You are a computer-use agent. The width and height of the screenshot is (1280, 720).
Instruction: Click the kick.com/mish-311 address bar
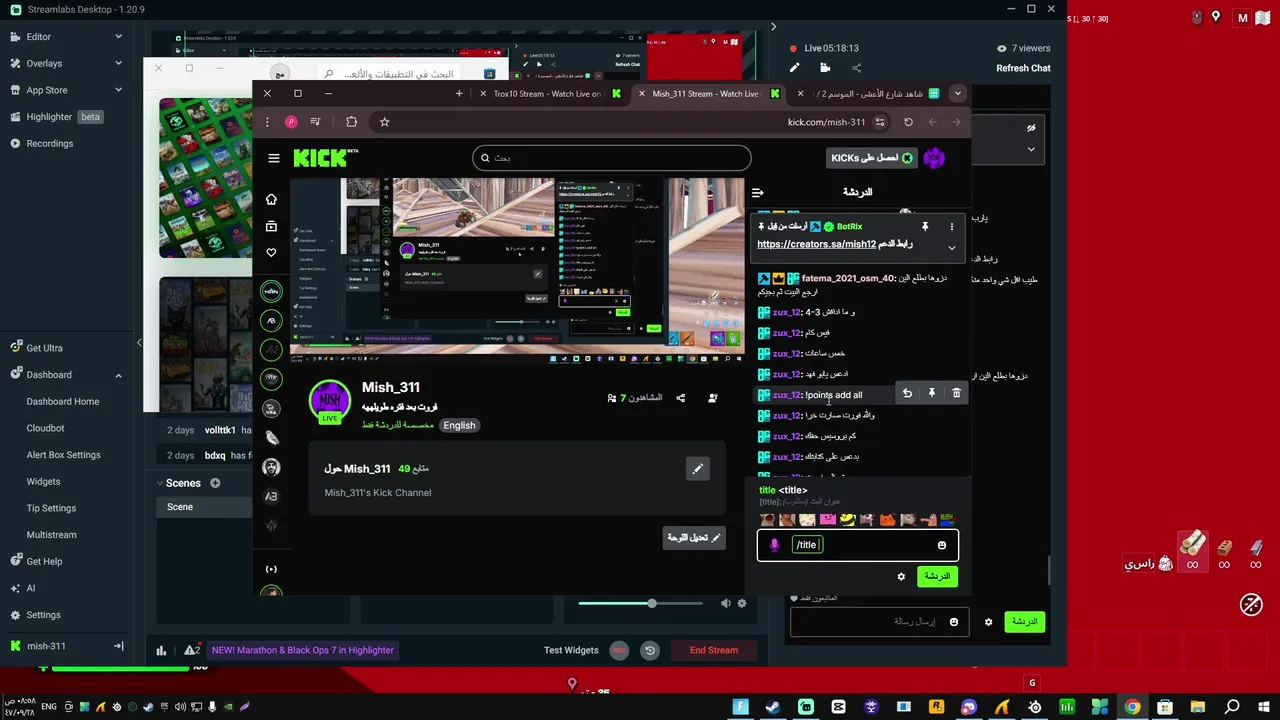tap(826, 122)
